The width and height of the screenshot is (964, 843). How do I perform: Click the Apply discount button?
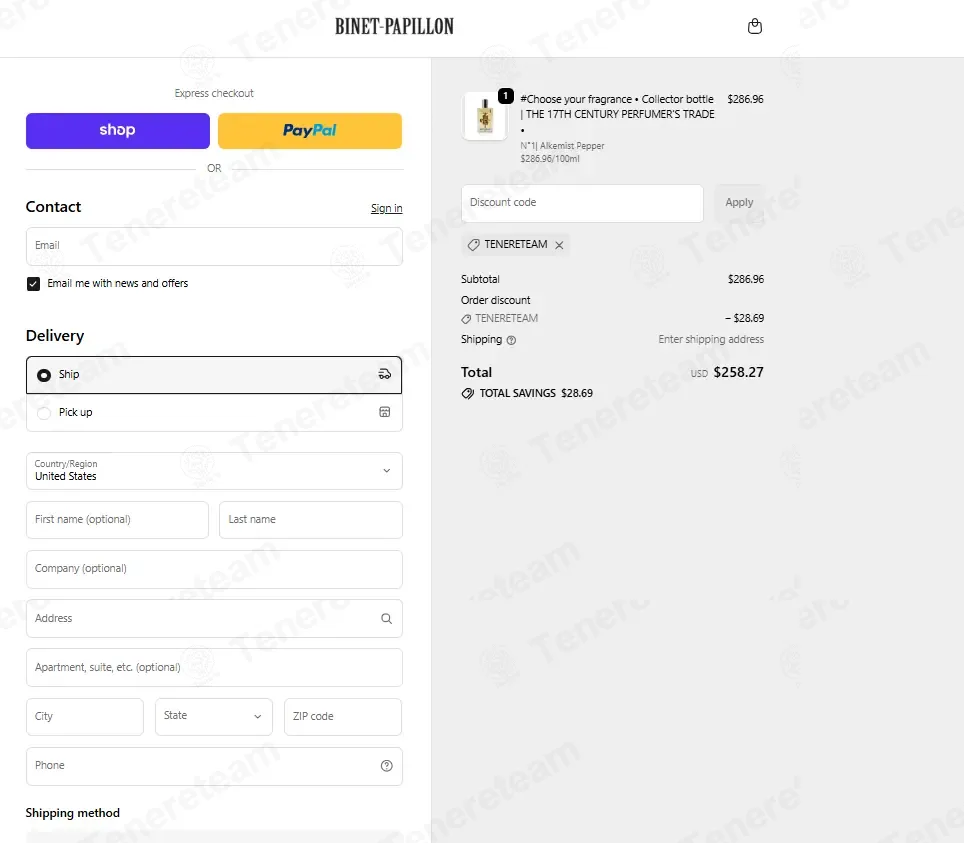(739, 203)
